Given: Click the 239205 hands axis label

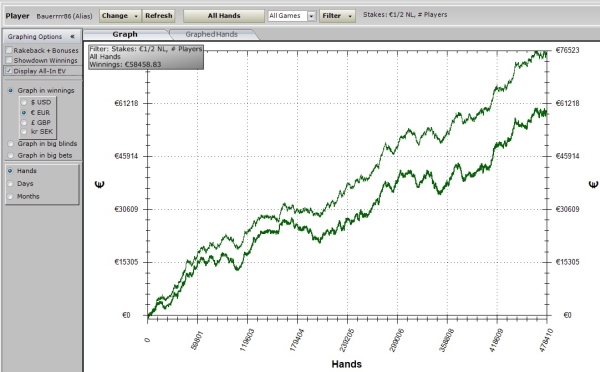Looking at the screenshot, I should tap(346, 340).
